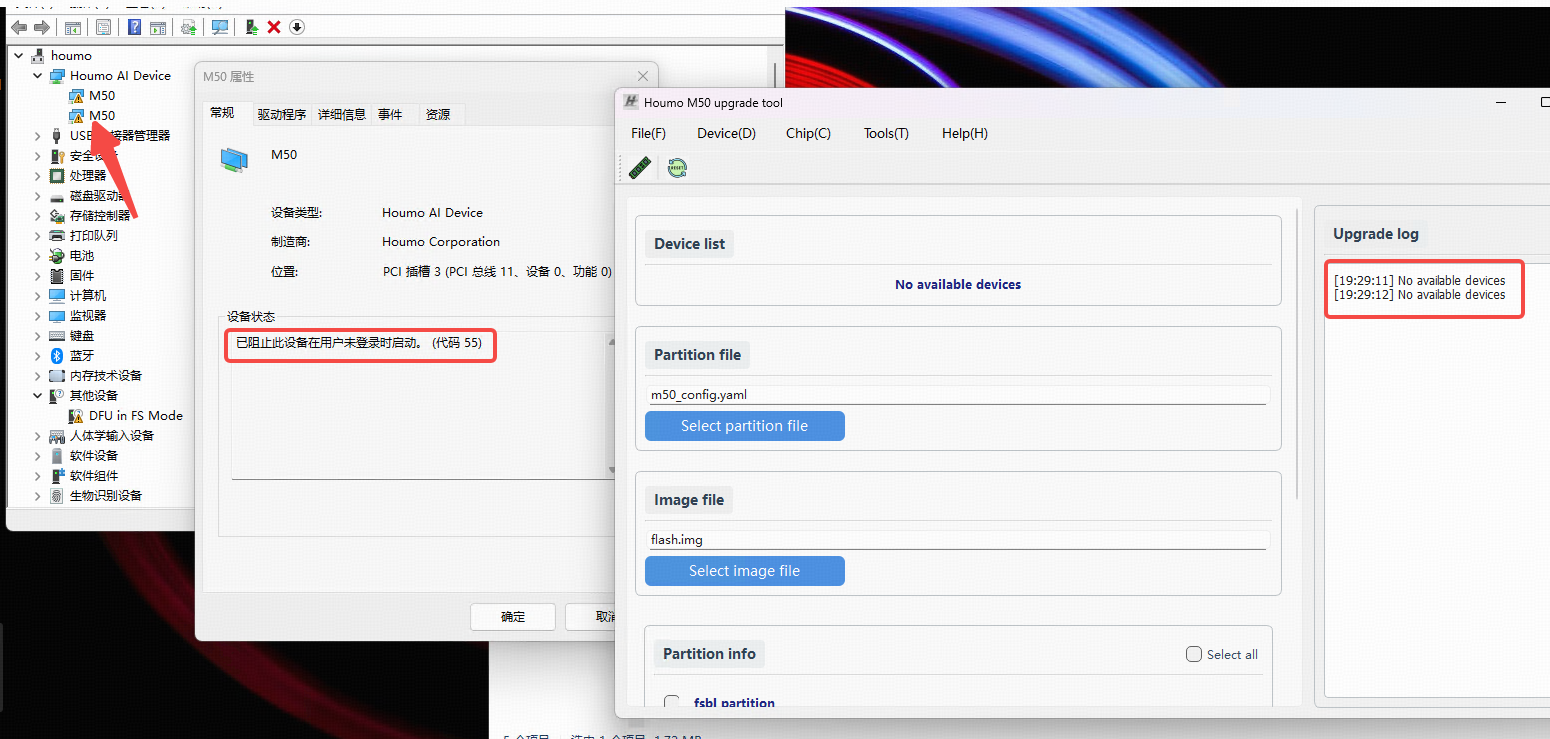1550x739 pixels.
Task: Click the Disable device down-arrow circle icon
Action: (x=297, y=27)
